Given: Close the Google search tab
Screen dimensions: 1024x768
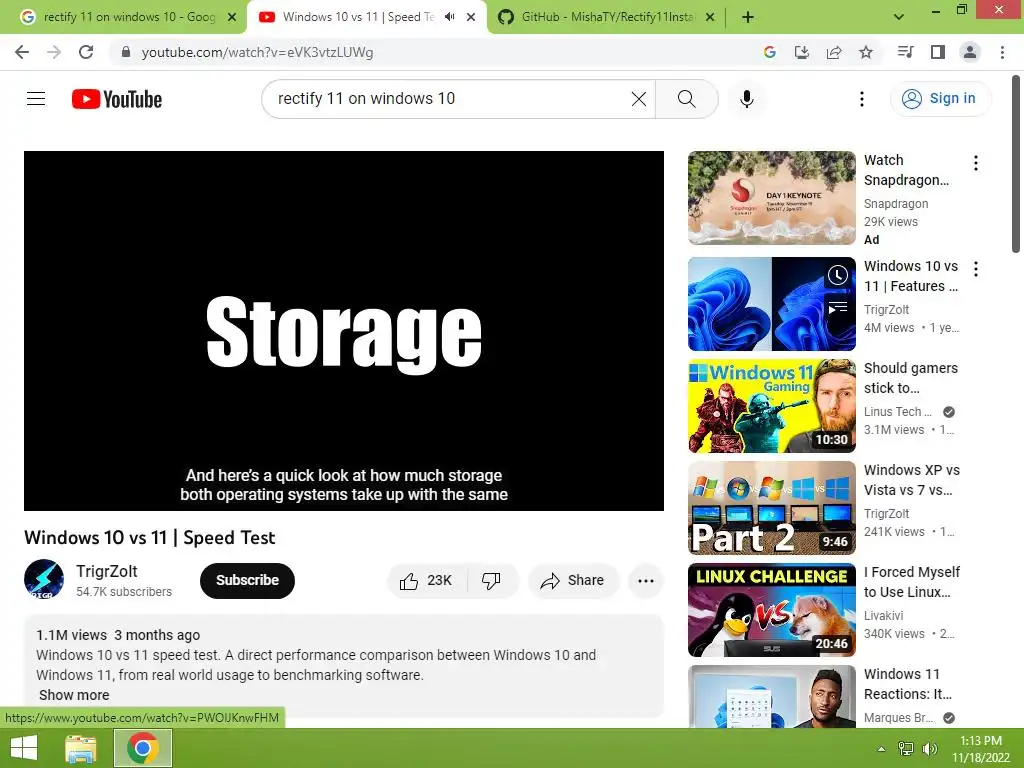Looking at the screenshot, I should (x=232, y=17).
